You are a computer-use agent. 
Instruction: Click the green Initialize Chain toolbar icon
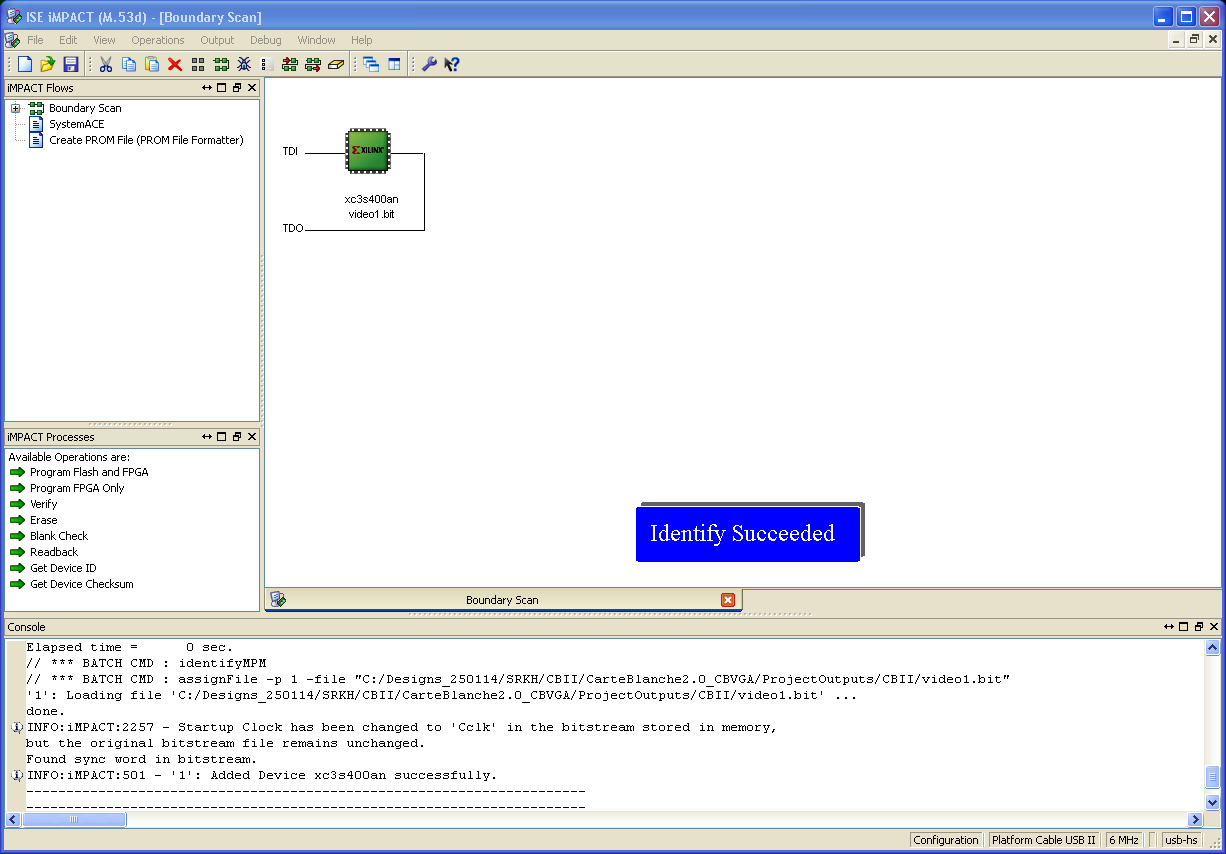221,64
